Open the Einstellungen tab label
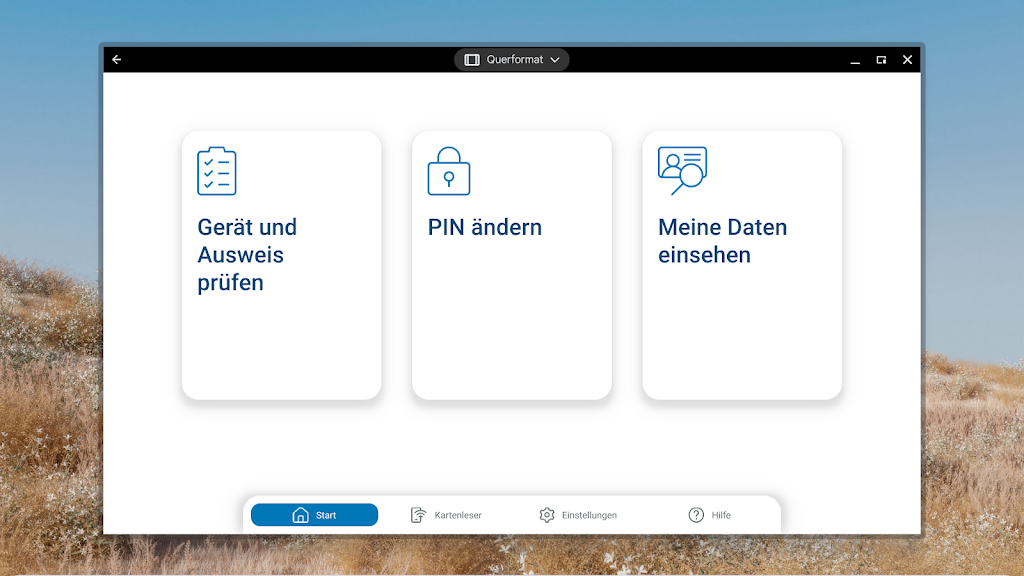 click(x=589, y=515)
